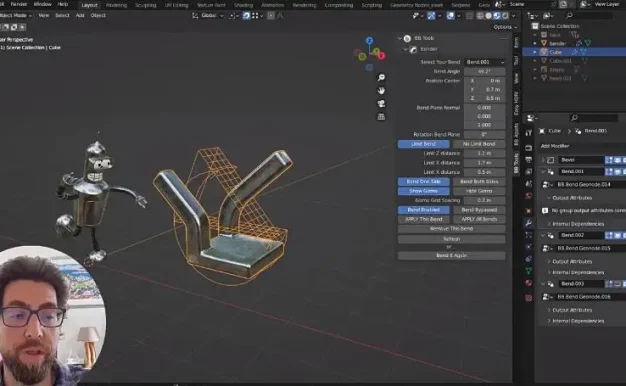Collapse the Bend.001 modifier panel

point(543,171)
